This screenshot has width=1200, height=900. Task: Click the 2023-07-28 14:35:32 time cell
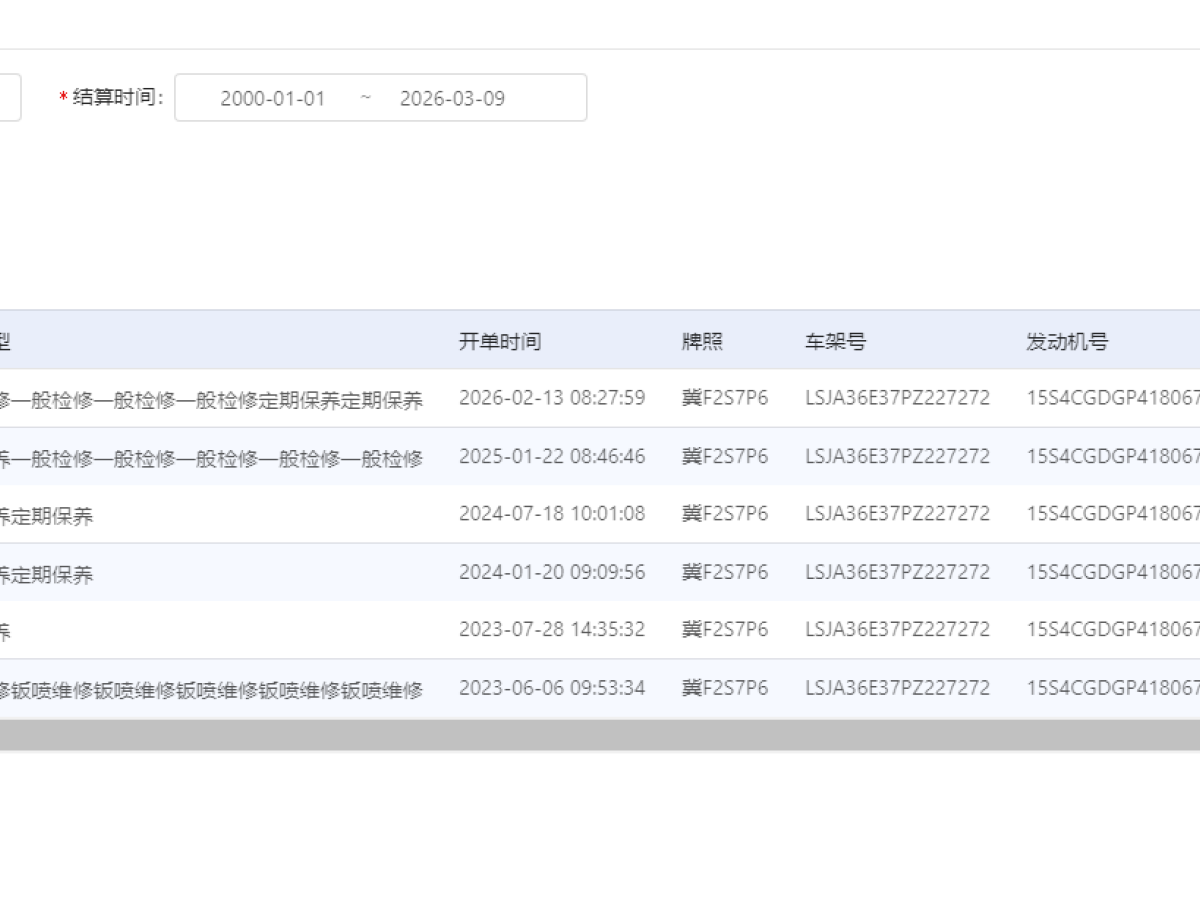(x=552, y=630)
